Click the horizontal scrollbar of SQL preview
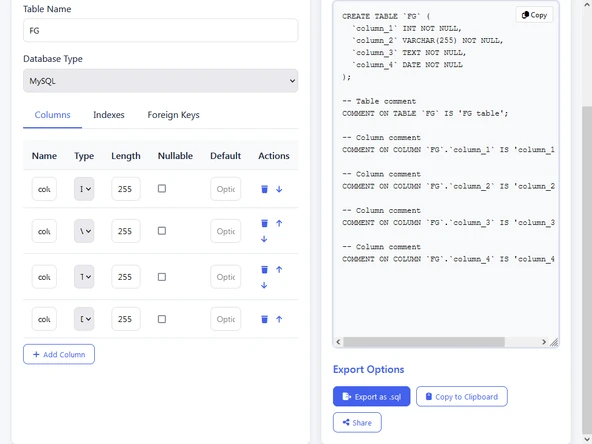Screen dimensions: 592x444 tap(424, 342)
